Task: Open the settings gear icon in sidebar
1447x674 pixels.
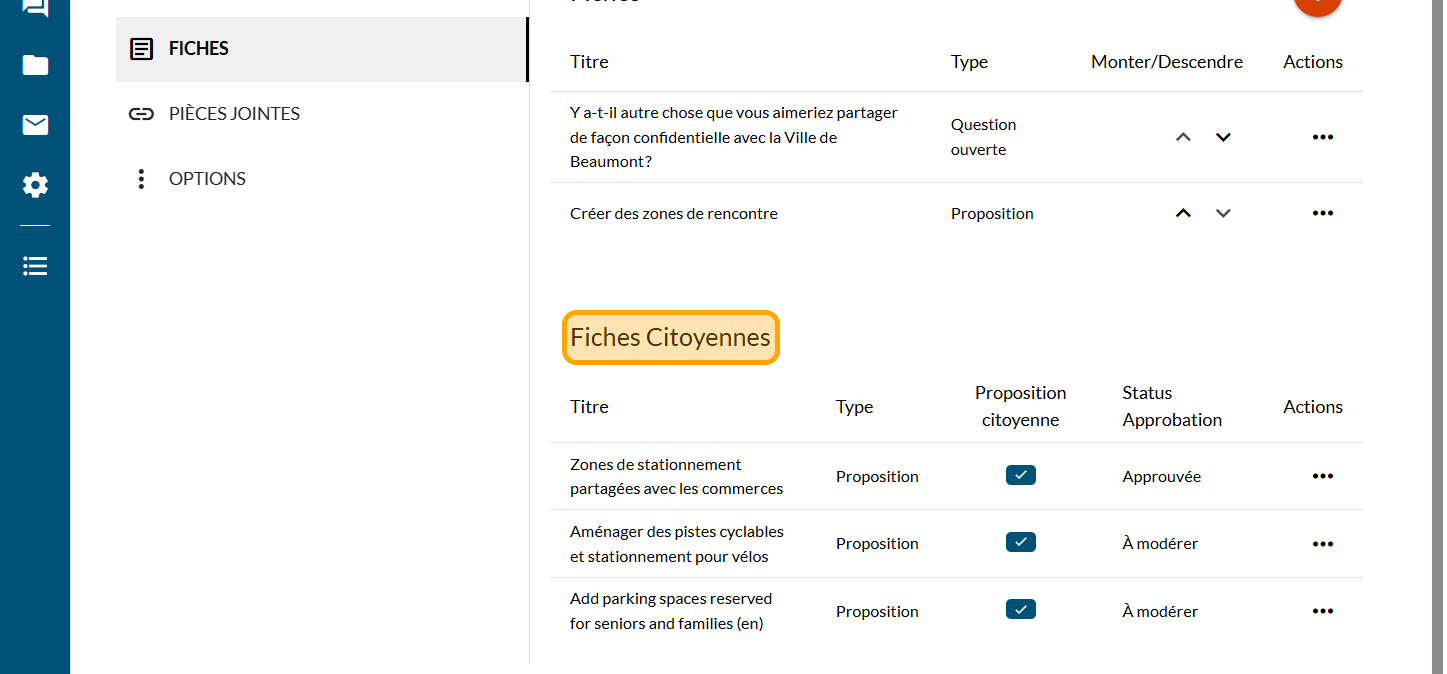Action: pos(35,185)
